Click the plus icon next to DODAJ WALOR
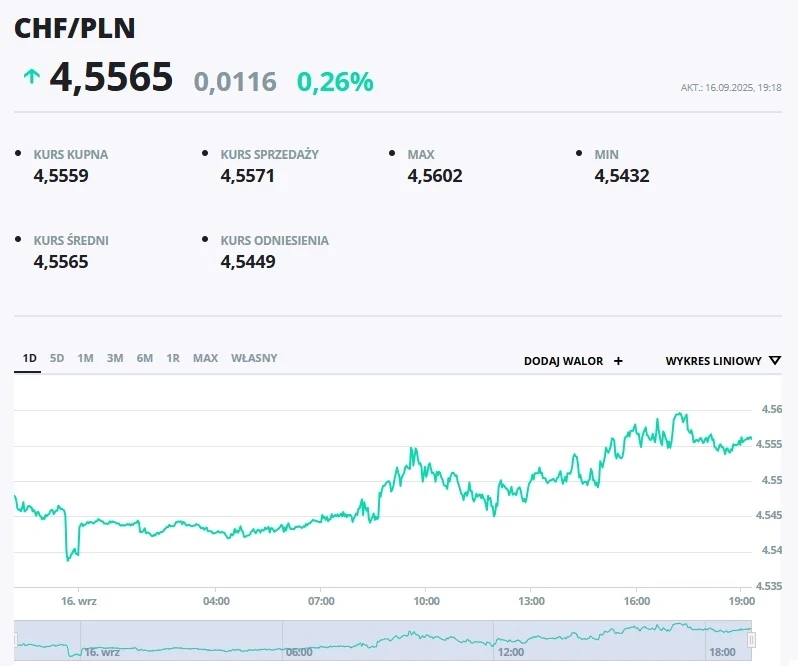This screenshot has width=798, height=666. point(618,361)
